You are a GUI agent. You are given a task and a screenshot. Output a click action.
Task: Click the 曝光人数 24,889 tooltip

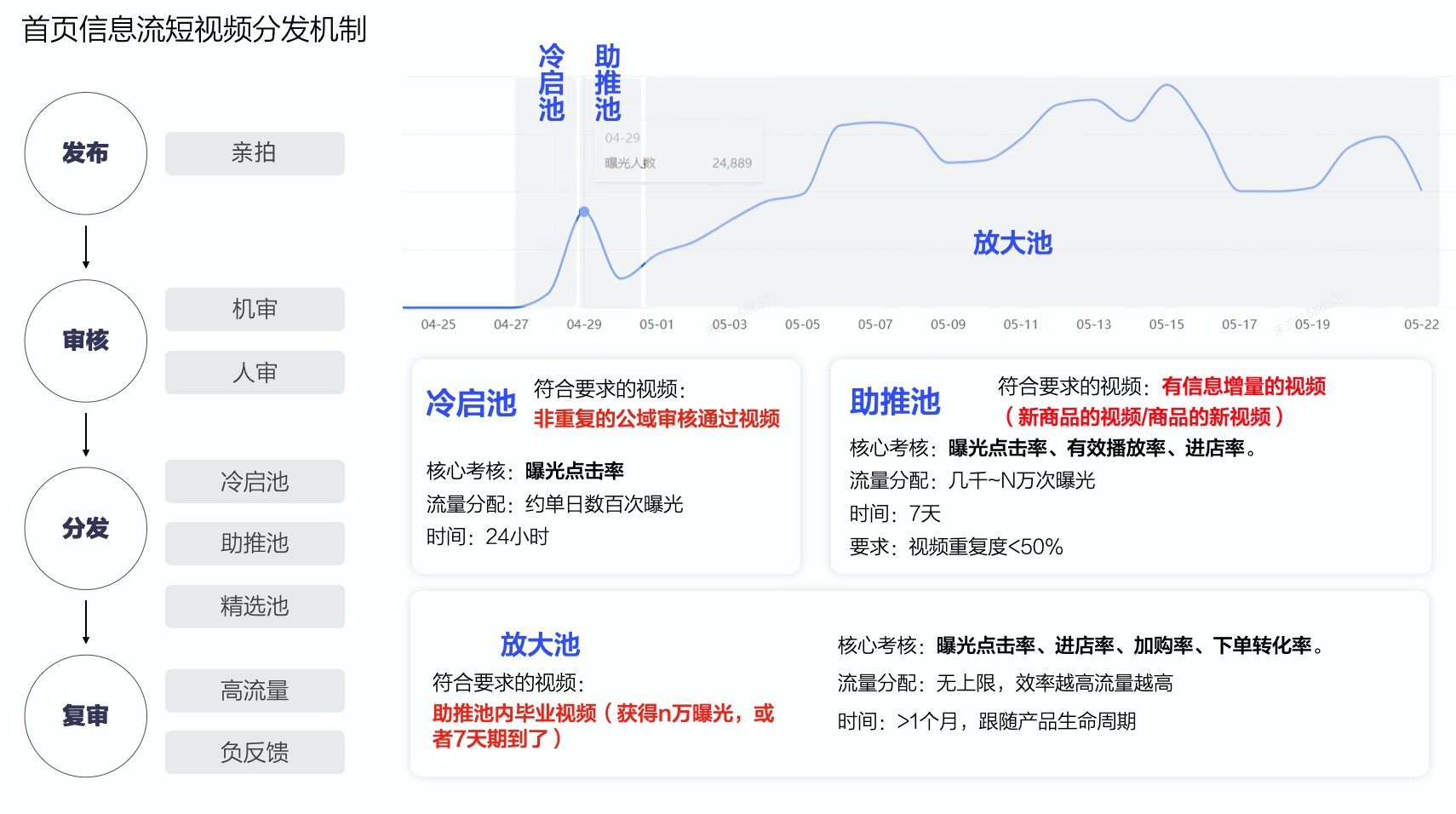[678, 163]
